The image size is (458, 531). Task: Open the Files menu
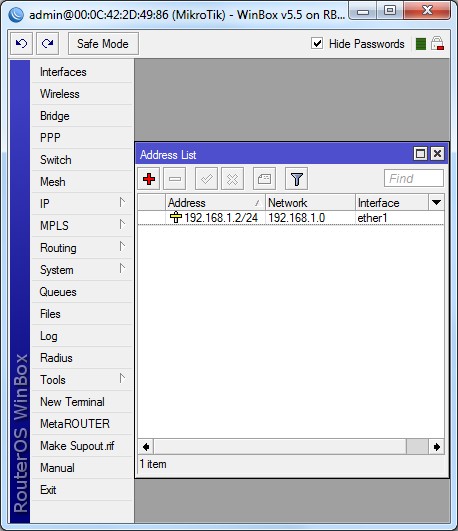pos(82,314)
